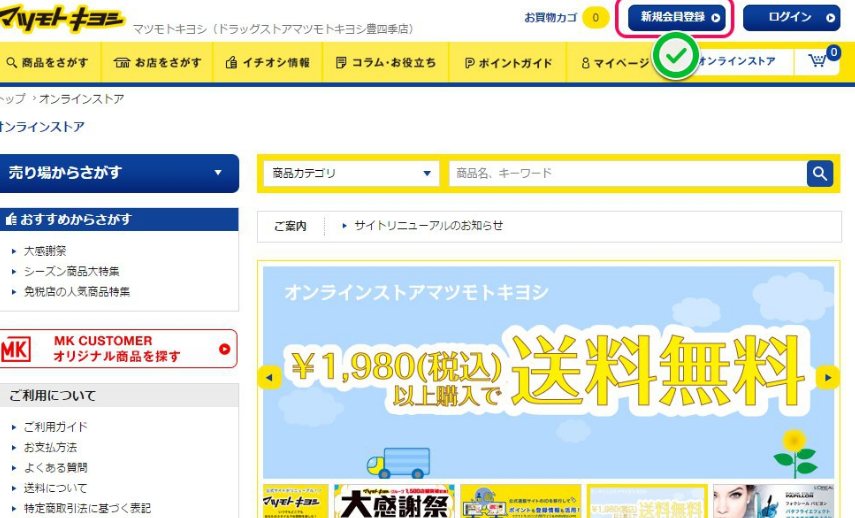Open the お買物カゴ counter badge
Image resolution: width=855 pixels, height=518 pixels.
(595, 17)
